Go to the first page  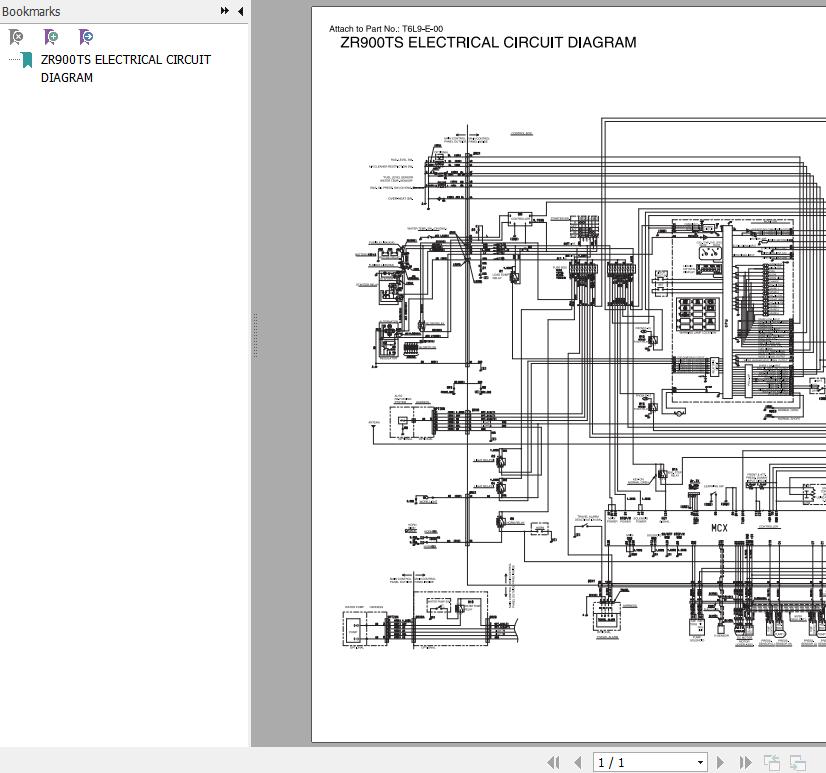[553, 762]
